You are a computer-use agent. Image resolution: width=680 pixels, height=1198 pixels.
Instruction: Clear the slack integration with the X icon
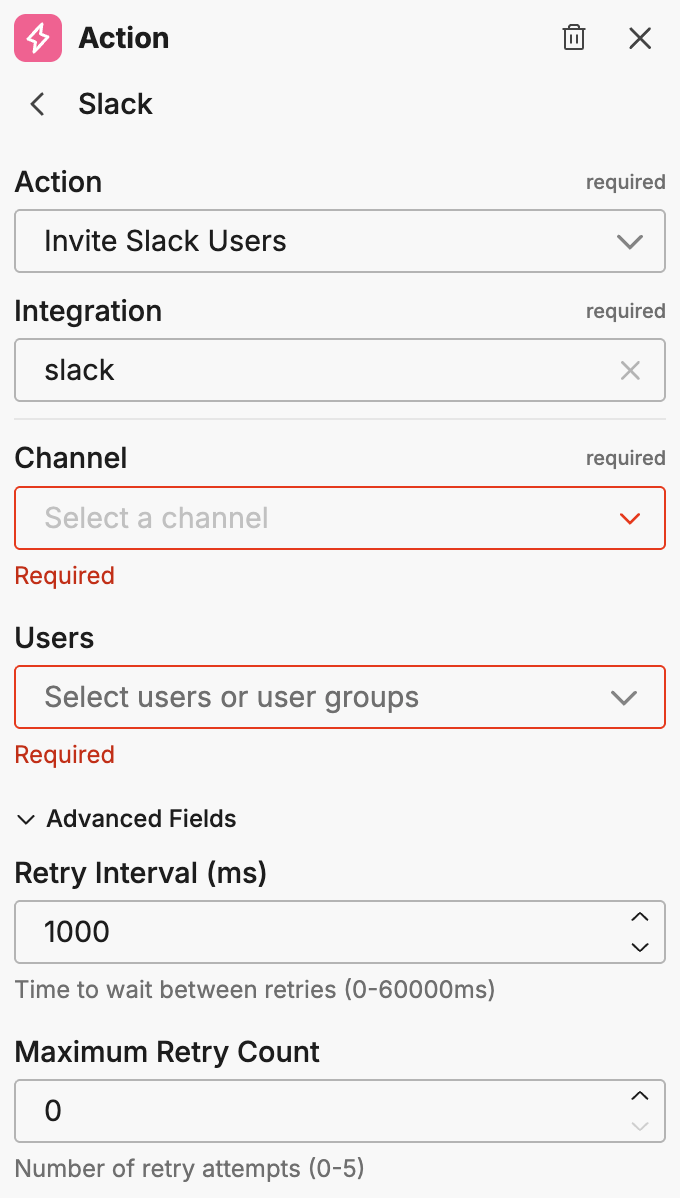coord(630,370)
